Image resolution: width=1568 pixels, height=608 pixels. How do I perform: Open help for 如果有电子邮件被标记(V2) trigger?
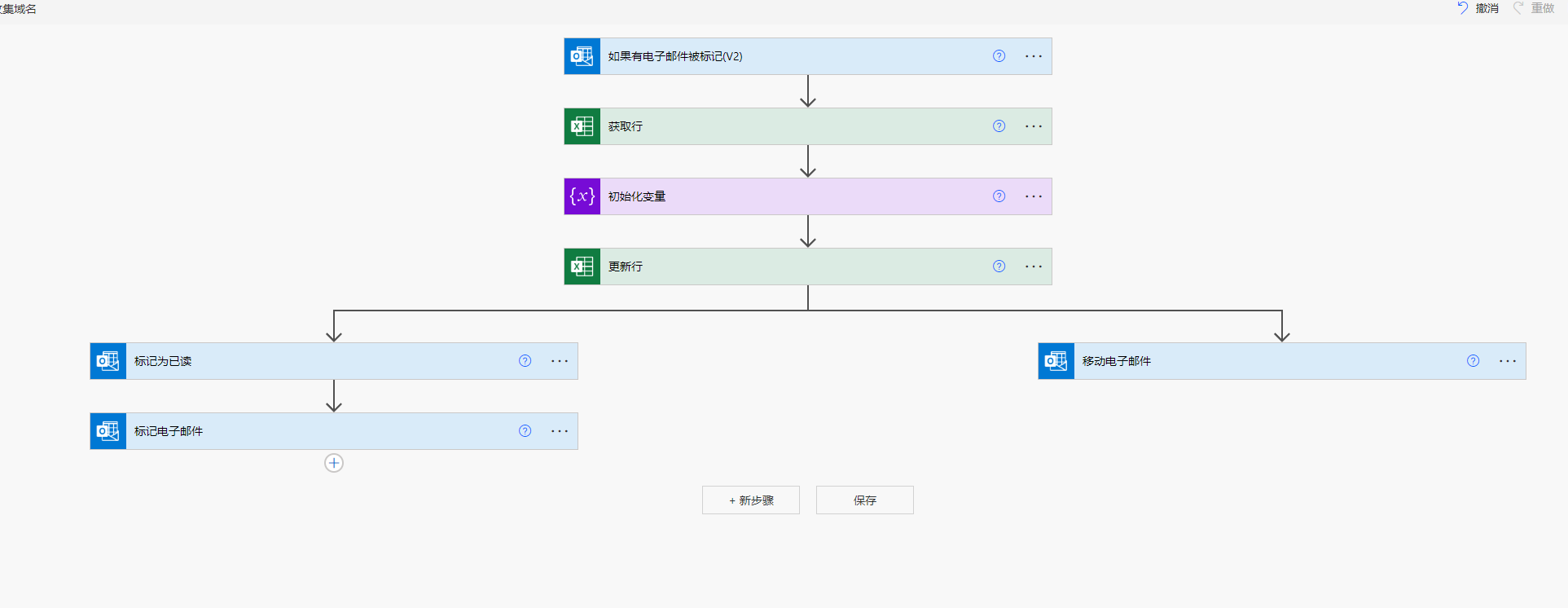tap(999, 56)
